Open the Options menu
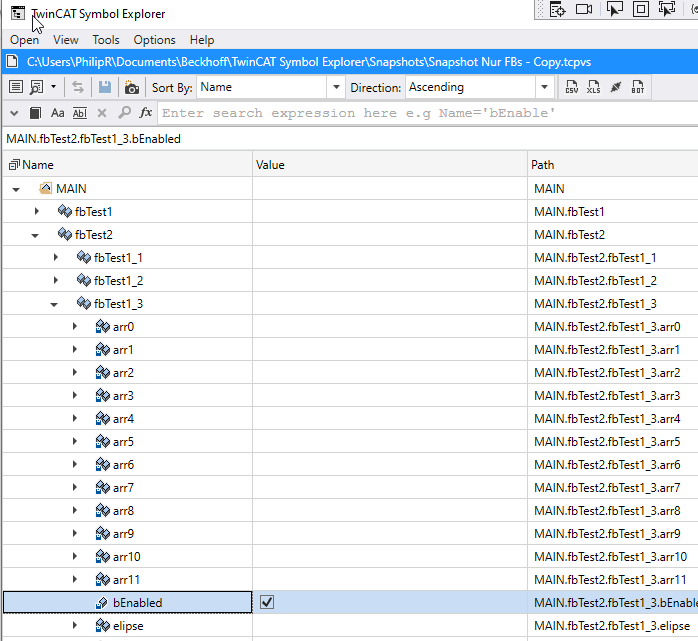The width and height of the screenshot is (698, 641). (x=154, y=40)
